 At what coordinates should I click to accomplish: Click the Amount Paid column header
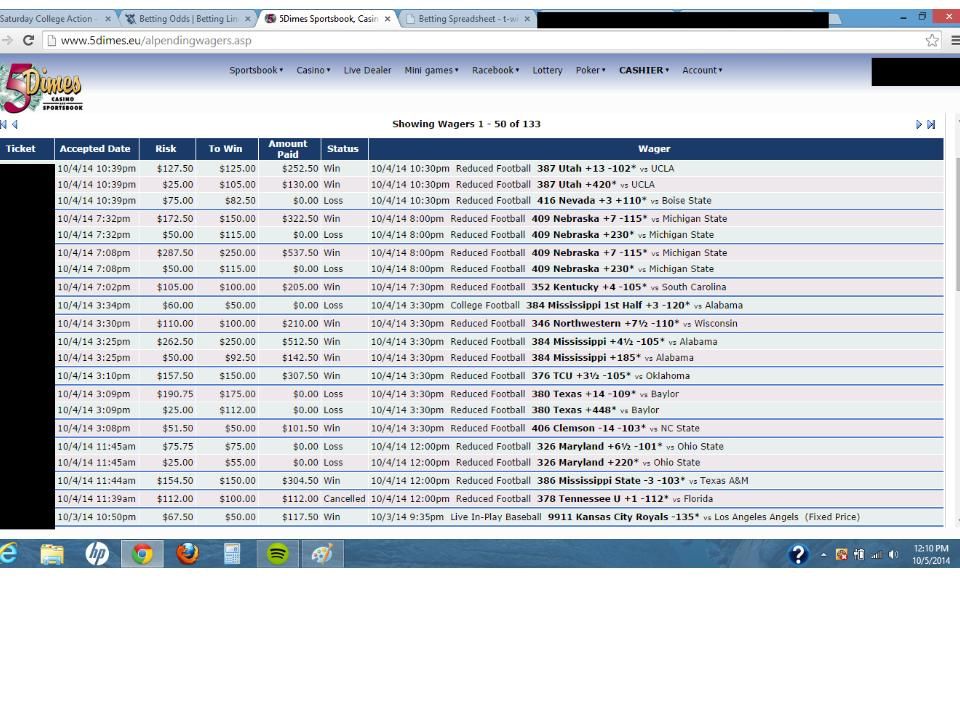tap(288, 149)
